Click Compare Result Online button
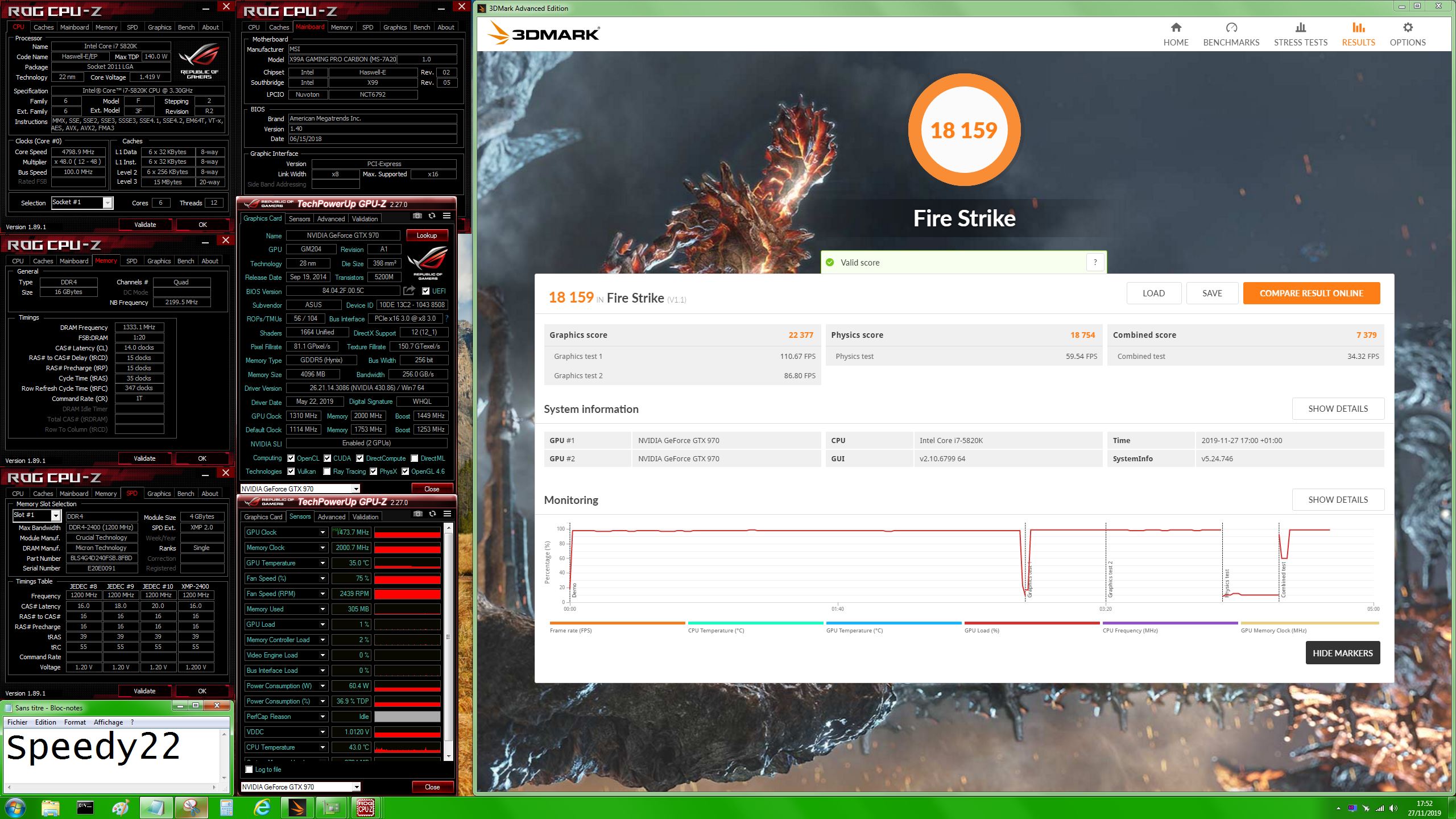Screen dimensions: 1456x819 click(x=1311, y=293)
